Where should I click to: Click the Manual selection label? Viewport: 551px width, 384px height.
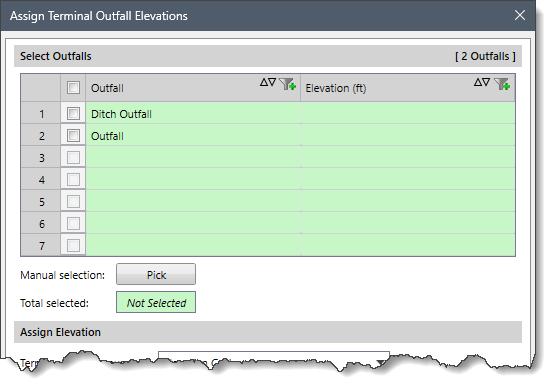63,275
